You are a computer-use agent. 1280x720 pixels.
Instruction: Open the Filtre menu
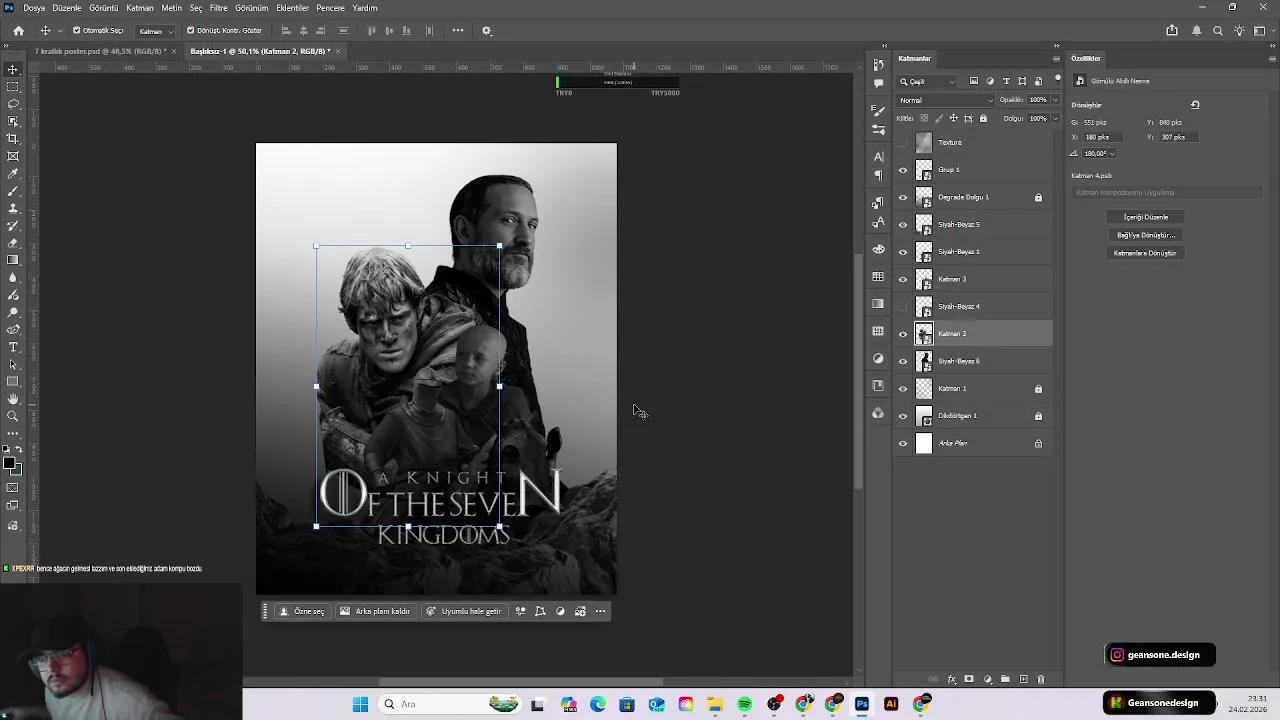click(x=218, y=8)
